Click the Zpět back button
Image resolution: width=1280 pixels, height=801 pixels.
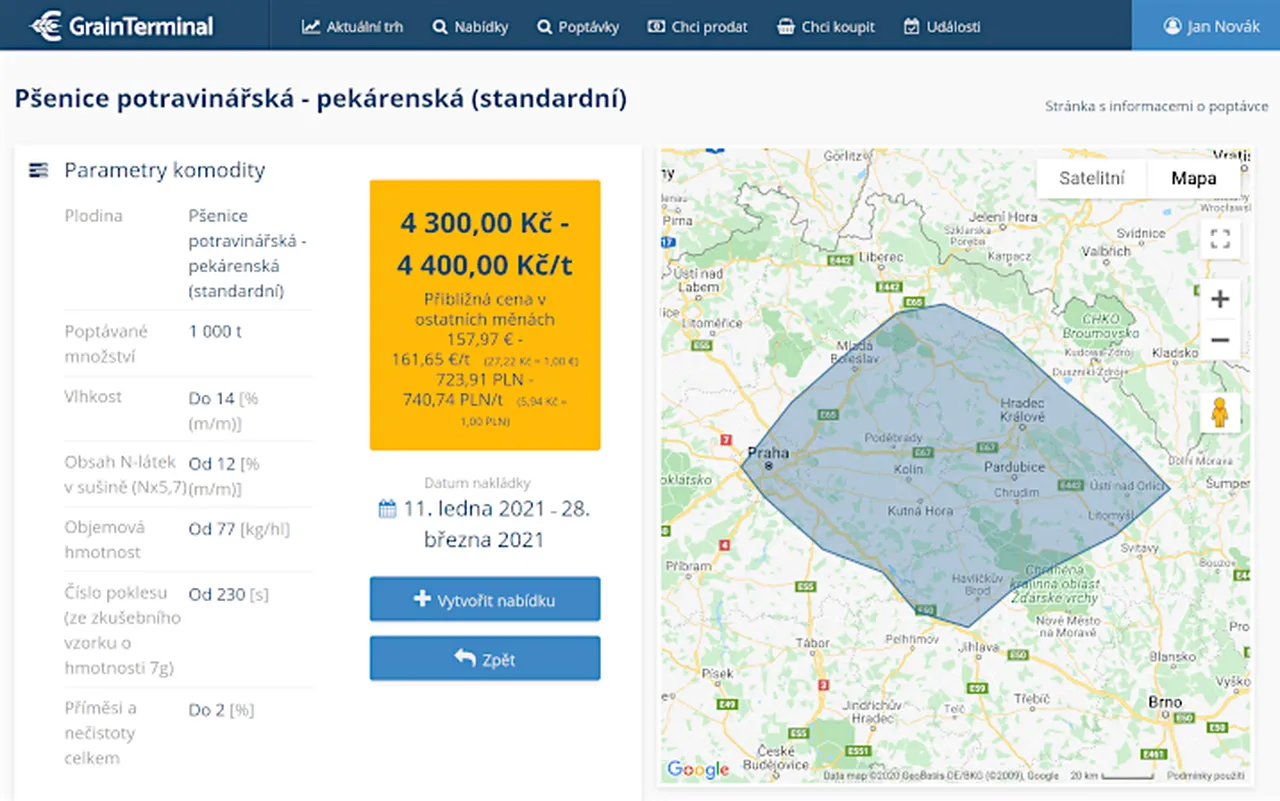[x=485, y=659]
